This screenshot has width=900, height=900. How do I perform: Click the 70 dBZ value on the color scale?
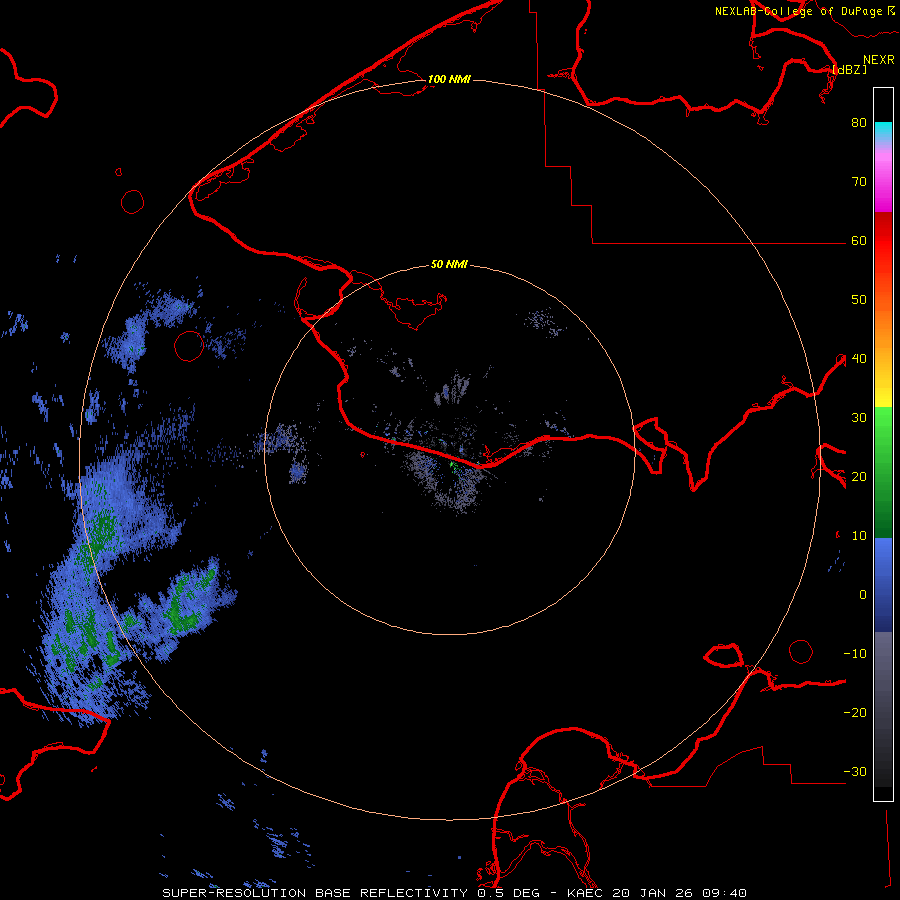(859, 182)
